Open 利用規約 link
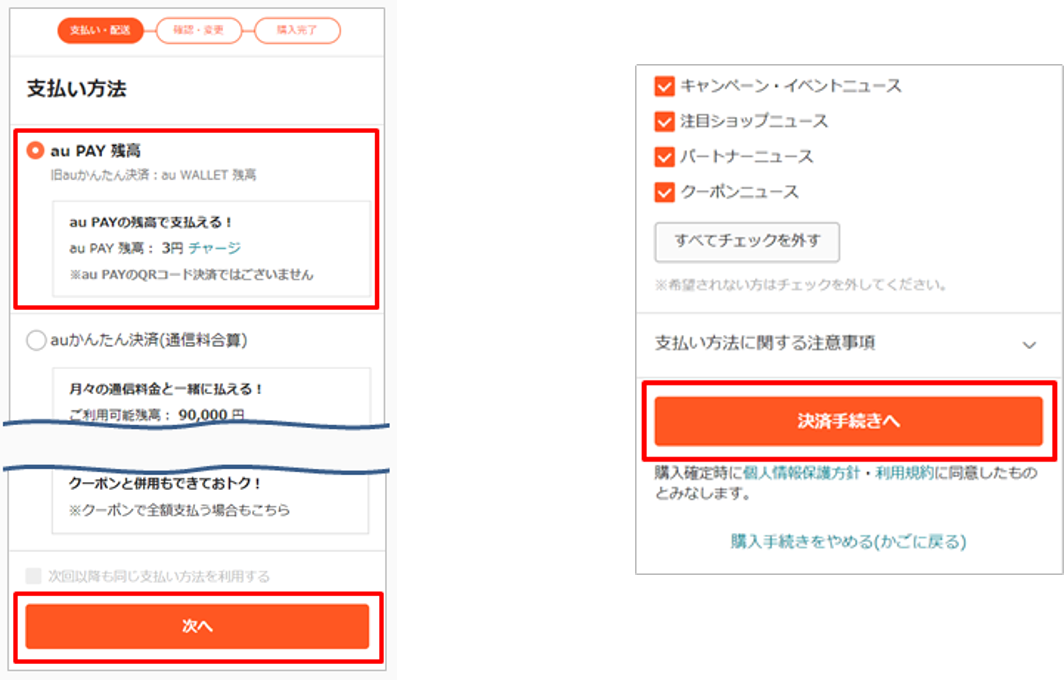This screenshot has width=1064, height=680. tap(905, 472)
